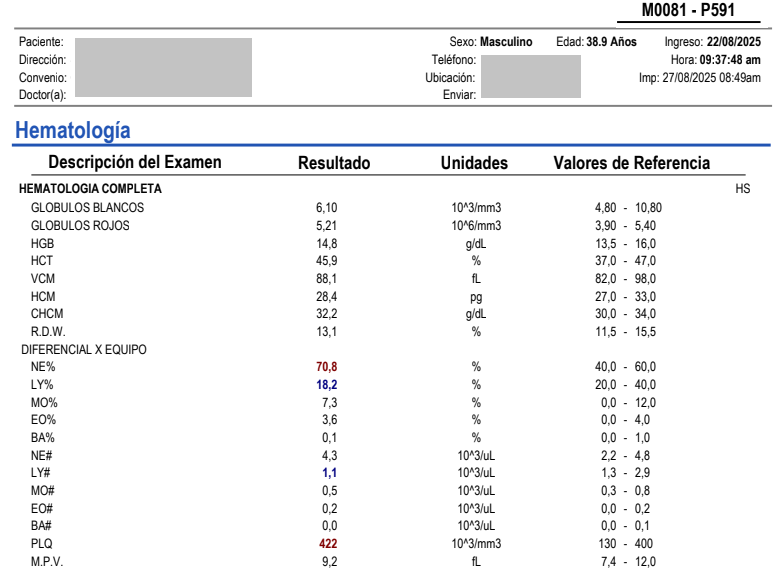Click the HGB reference range 13,5 - 16,0
This screenshot has height=576, width=782.
(x=627, y=243)
